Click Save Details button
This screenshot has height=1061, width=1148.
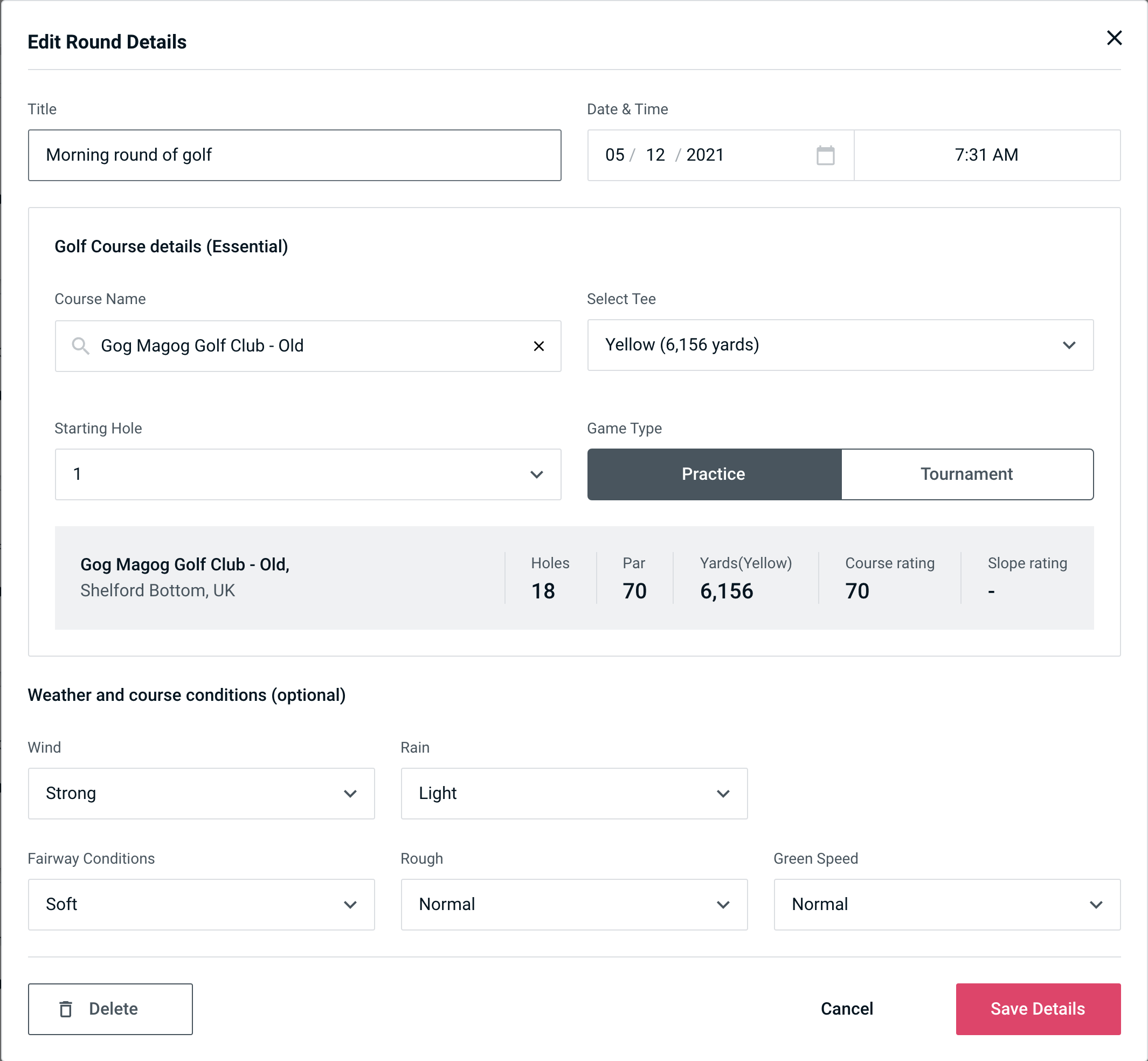click(1038, 1009)
